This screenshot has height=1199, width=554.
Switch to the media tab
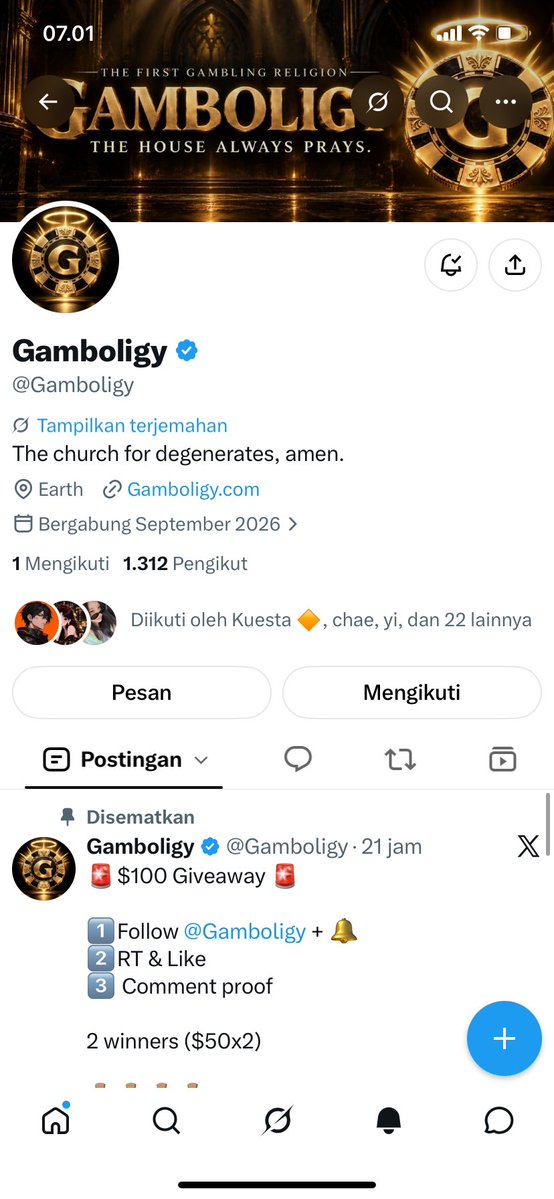click(503, 759)
